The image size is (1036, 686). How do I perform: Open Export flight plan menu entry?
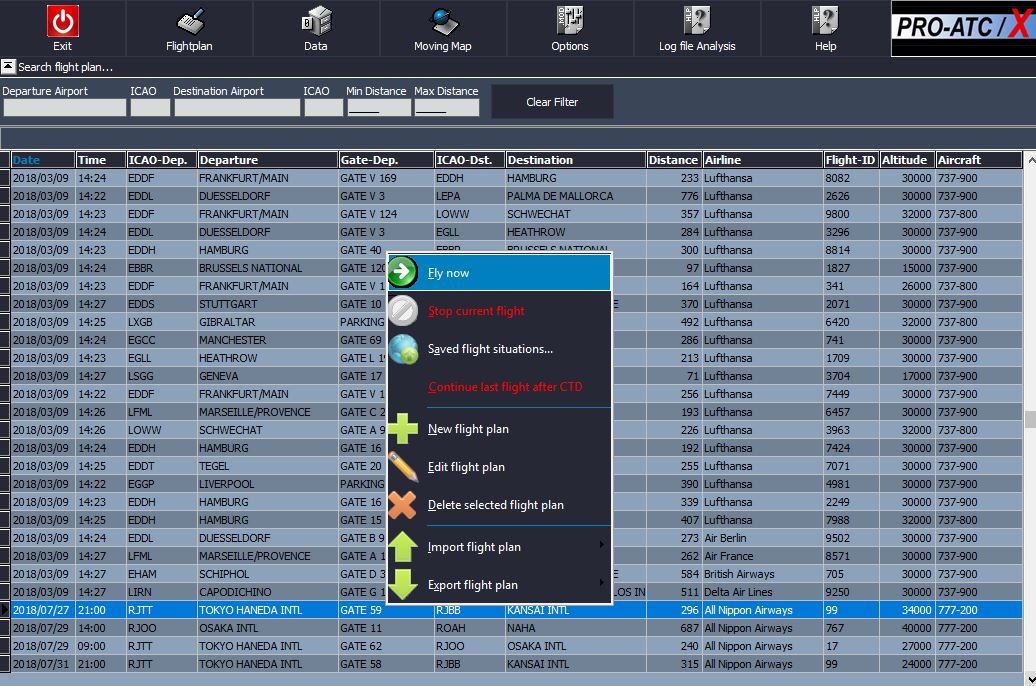(x=499, y=585)
